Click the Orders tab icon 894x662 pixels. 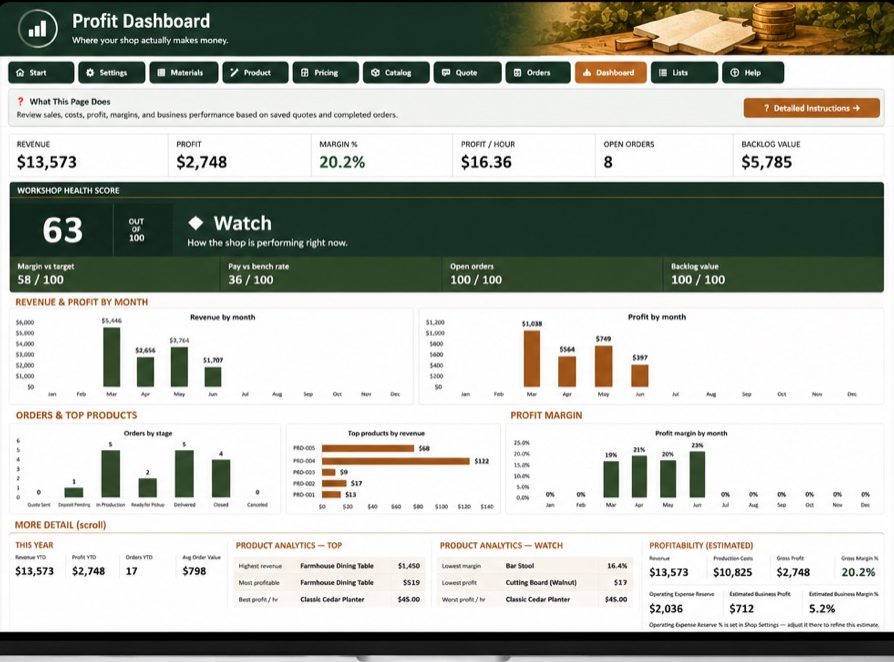tap(518, 72)
